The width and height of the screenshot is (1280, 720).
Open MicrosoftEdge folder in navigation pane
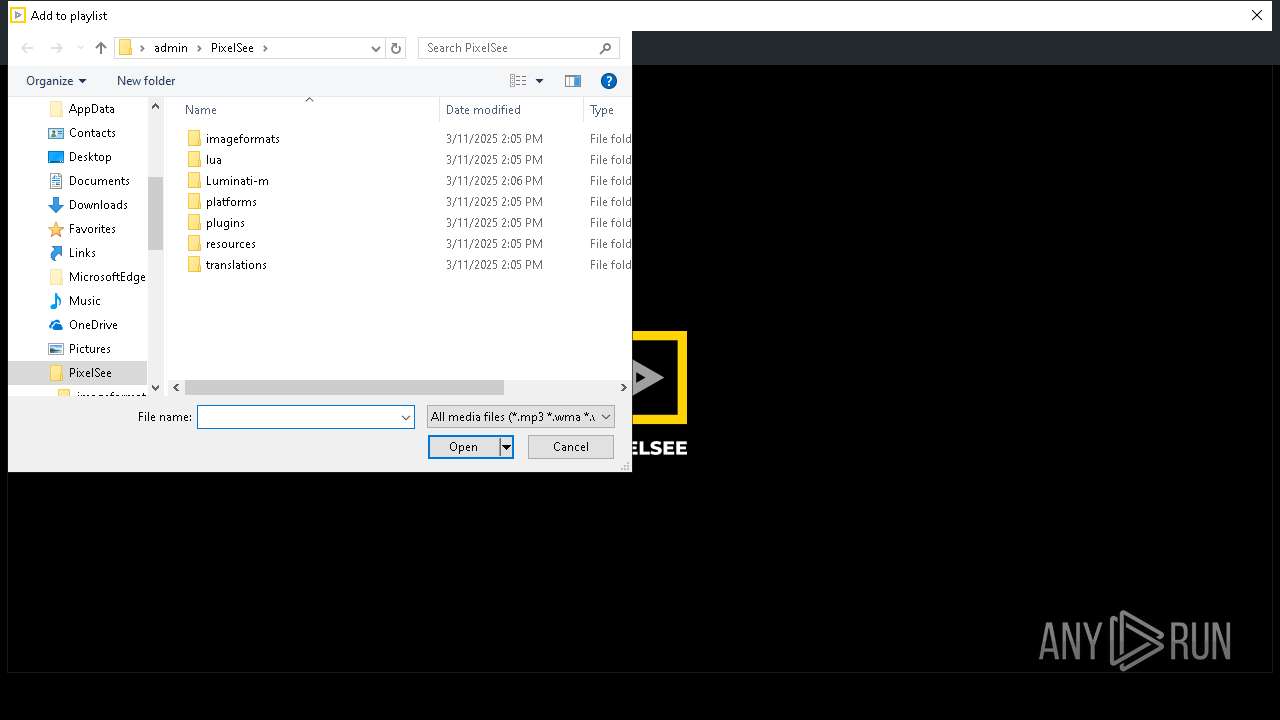coord(107,277)
